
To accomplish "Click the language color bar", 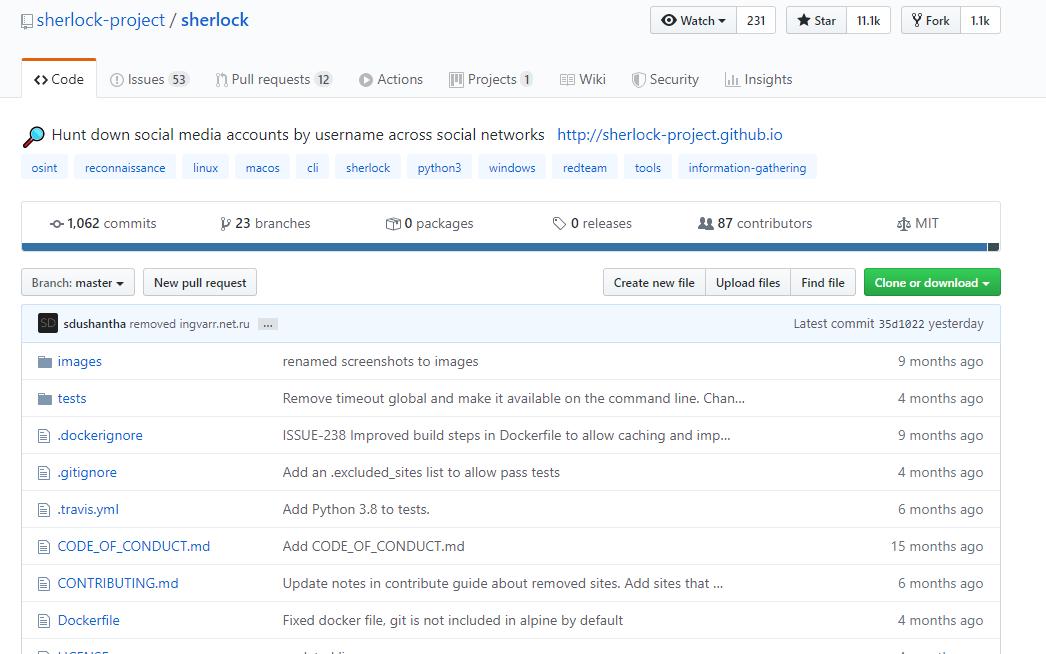I will [x=504, y=247].
